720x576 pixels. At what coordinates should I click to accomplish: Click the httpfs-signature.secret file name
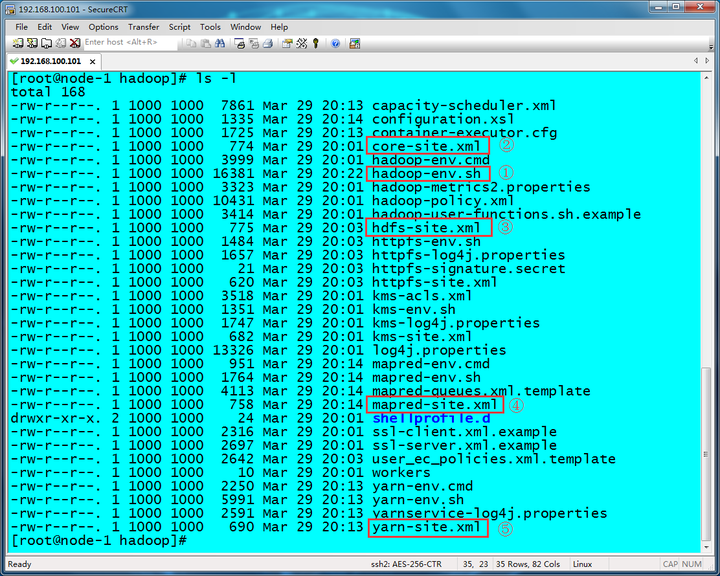pos(468,269)
